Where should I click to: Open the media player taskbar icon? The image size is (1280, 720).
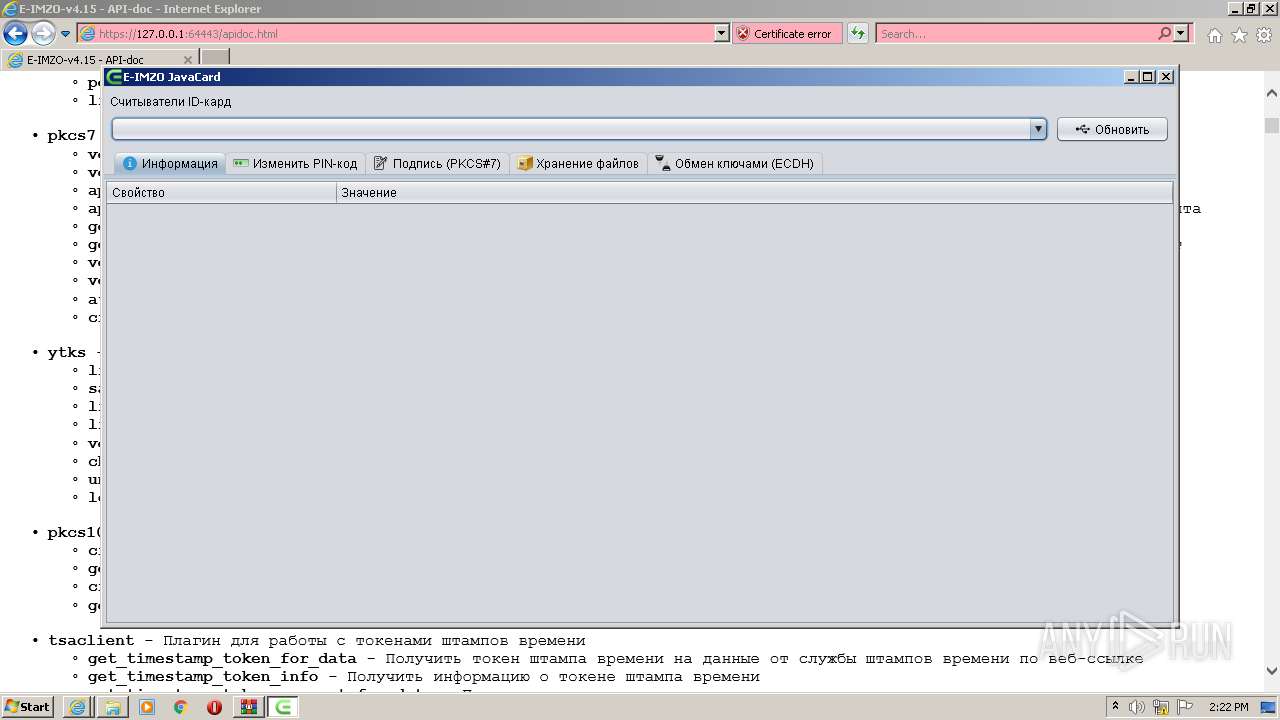147,707
